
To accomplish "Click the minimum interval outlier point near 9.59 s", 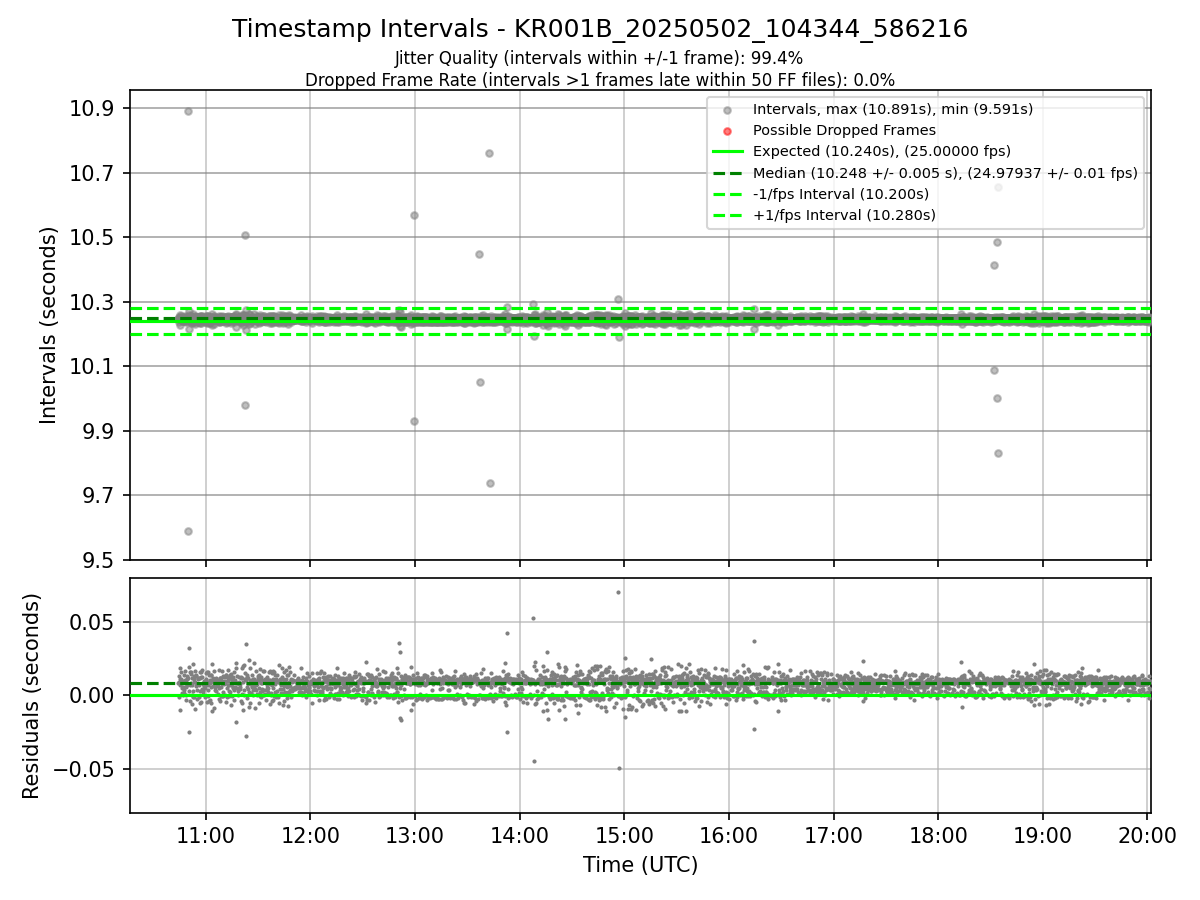I will [x=188, y=531].
